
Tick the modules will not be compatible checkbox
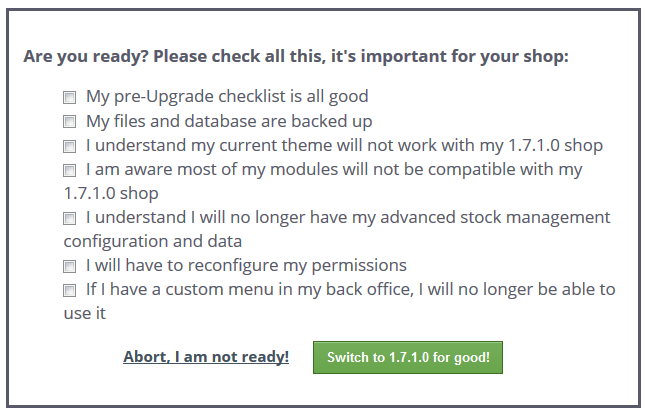coord(70,170)
